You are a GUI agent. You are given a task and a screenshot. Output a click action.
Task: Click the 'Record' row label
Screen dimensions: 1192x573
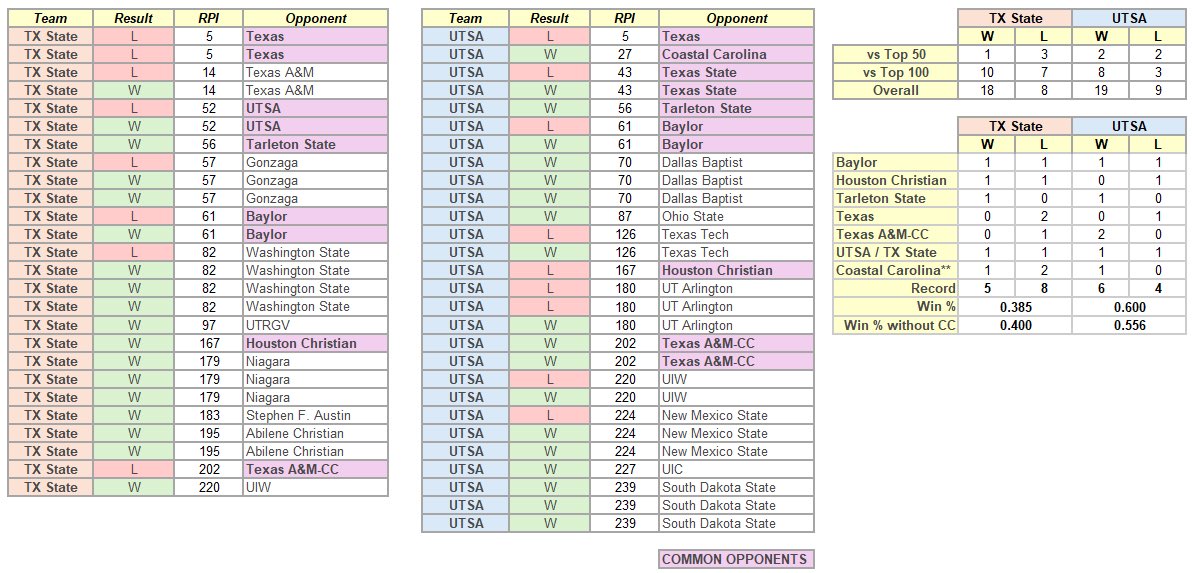coord(896,290)
